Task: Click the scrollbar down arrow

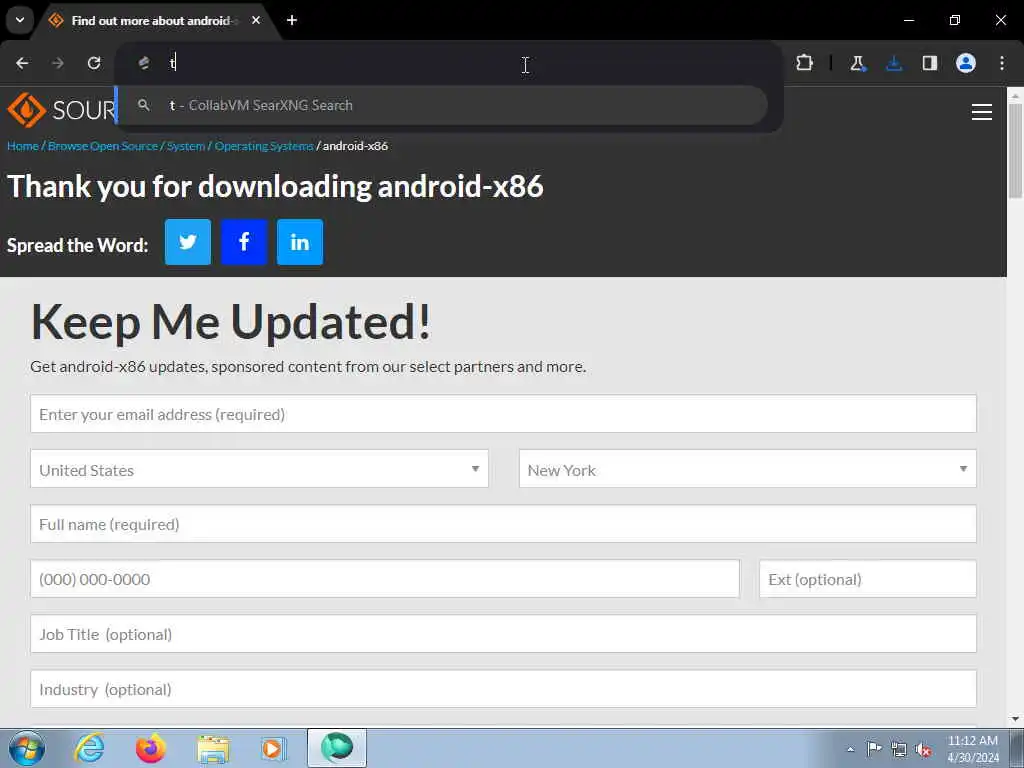Action: click(1016, 719)
